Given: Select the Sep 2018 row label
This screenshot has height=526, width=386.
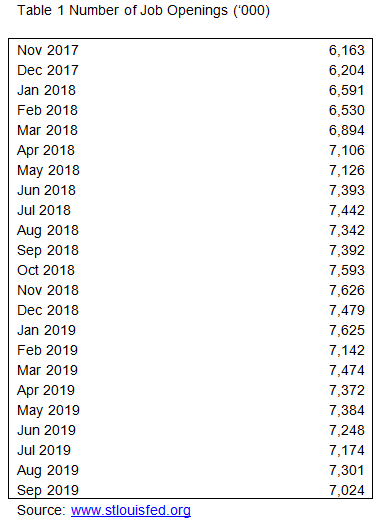Looking at the screenshot, I should [48, 251].
